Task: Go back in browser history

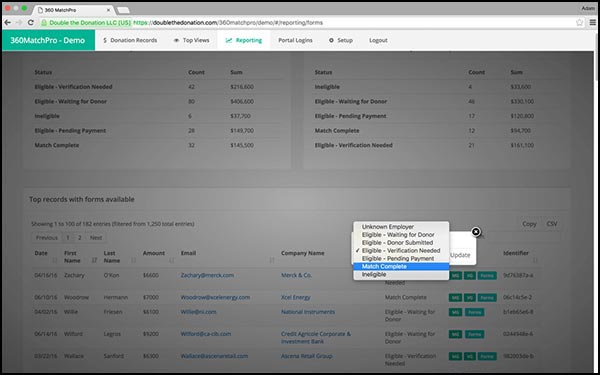Action: 7,23
